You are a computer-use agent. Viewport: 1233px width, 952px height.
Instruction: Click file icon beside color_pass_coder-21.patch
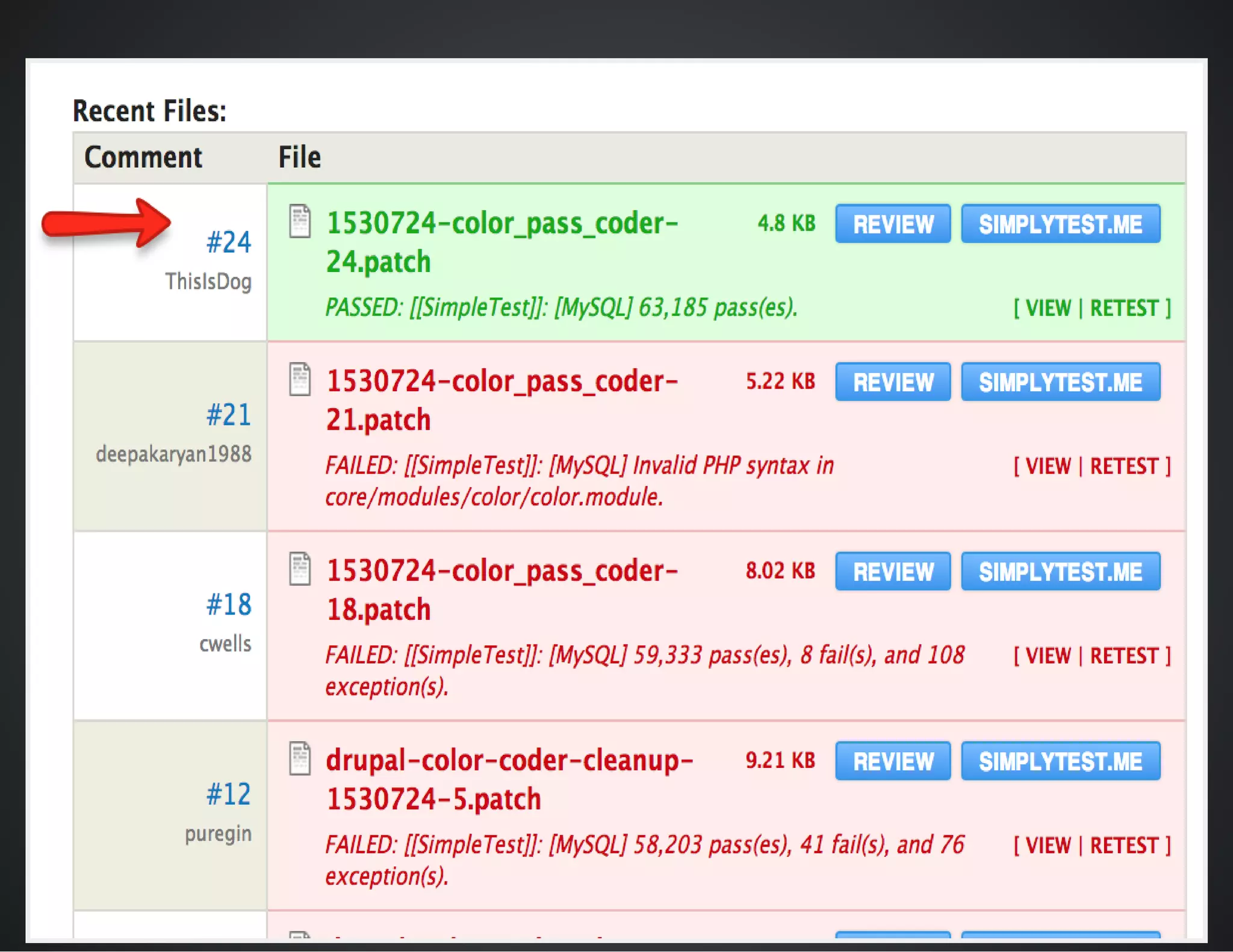[x=299, y=379]
